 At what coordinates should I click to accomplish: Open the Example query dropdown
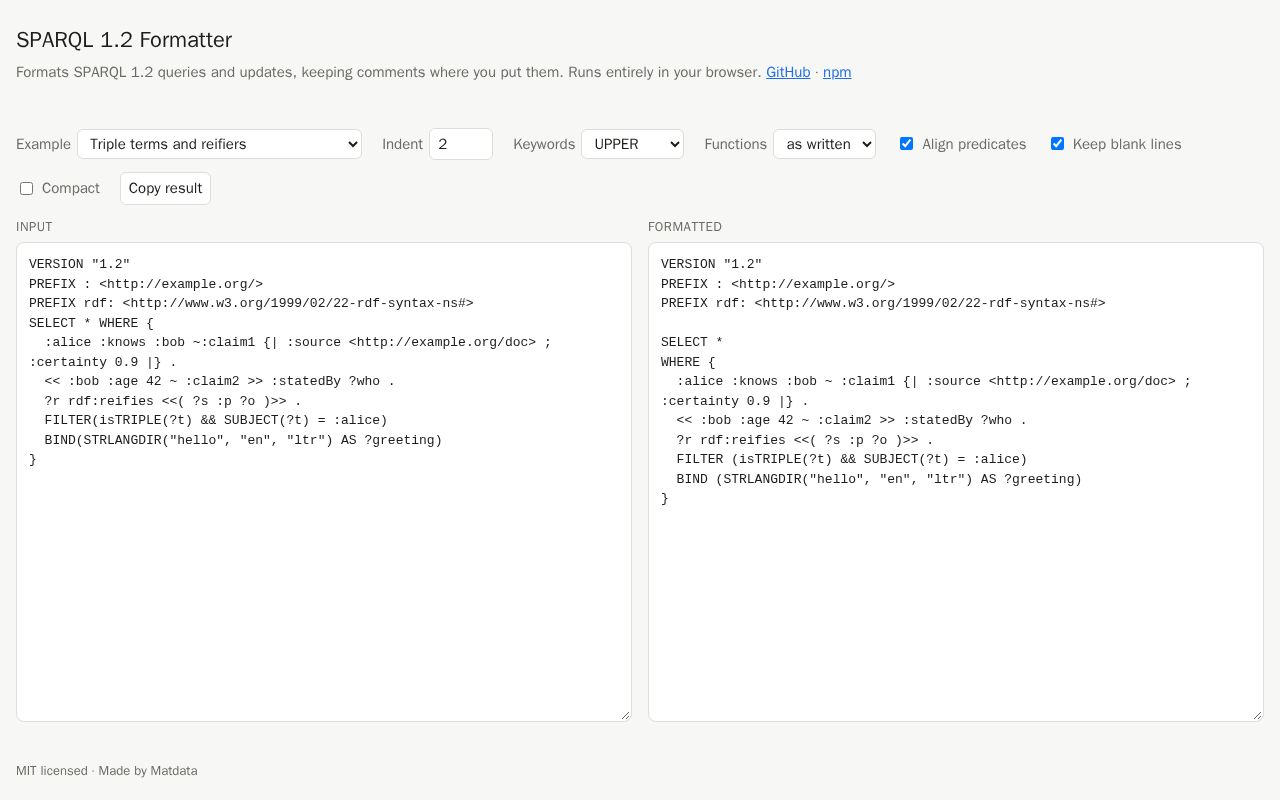click(219, 144)
